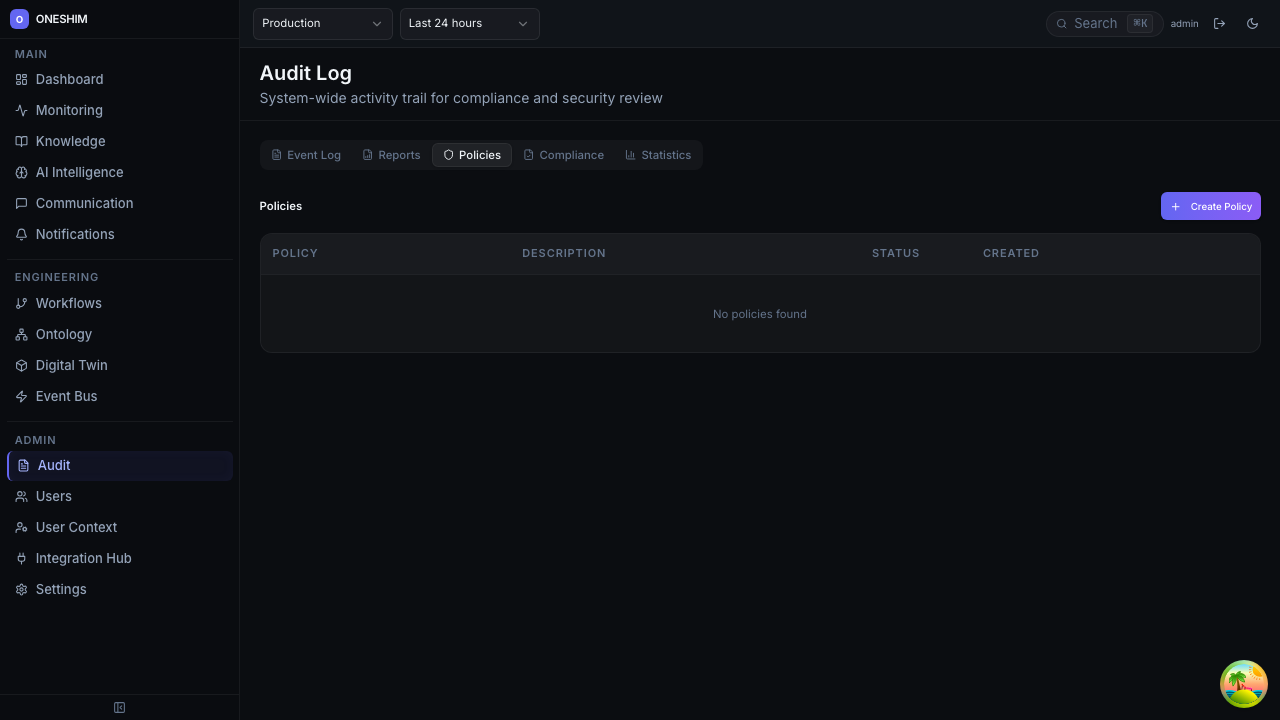Click the Event Bus lightning icon
Viewport: 1280px width, 720px height.
21,397
